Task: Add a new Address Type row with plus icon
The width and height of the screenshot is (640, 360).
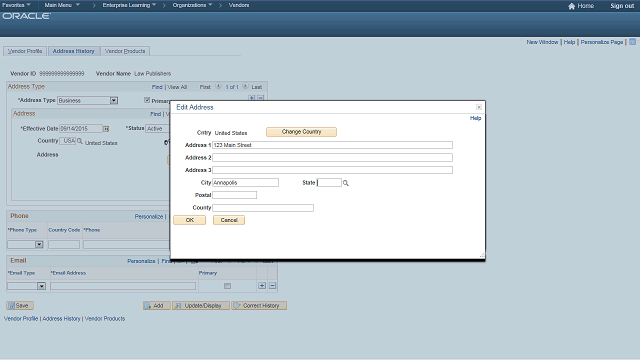Action: tap(252, 98)
